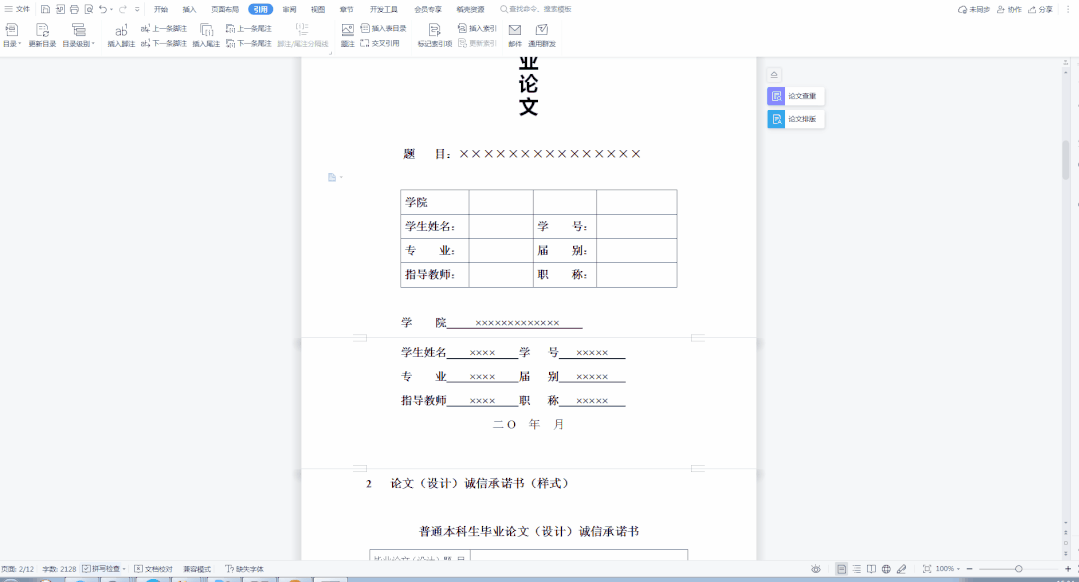Click the 交叉引用 (Cross-reference) button
This screenshot has width=1079, height=582.
pyautogui.click(x=380, y=43)
